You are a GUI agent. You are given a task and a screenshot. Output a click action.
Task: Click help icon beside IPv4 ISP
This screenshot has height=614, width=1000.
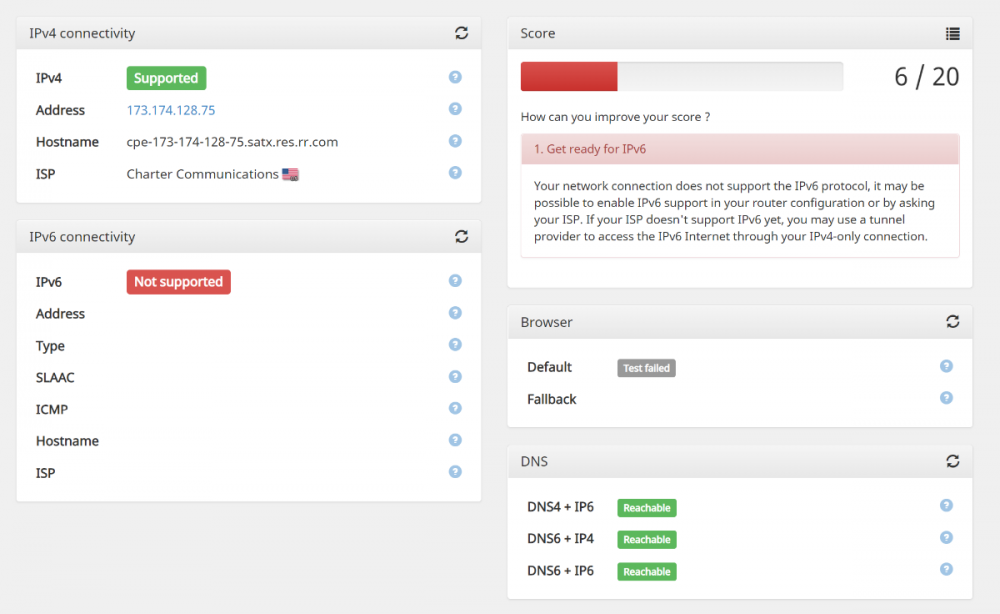coord(455,173)
